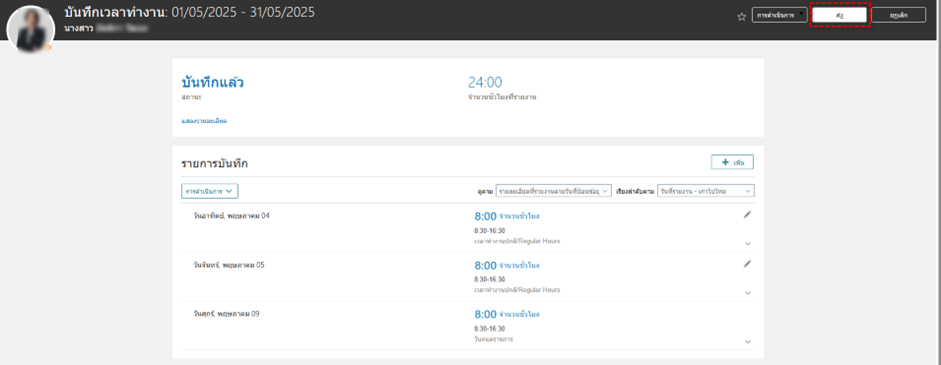941x365 pixels.
Task: Click the plus Add entry button
Action: (732, 163)
